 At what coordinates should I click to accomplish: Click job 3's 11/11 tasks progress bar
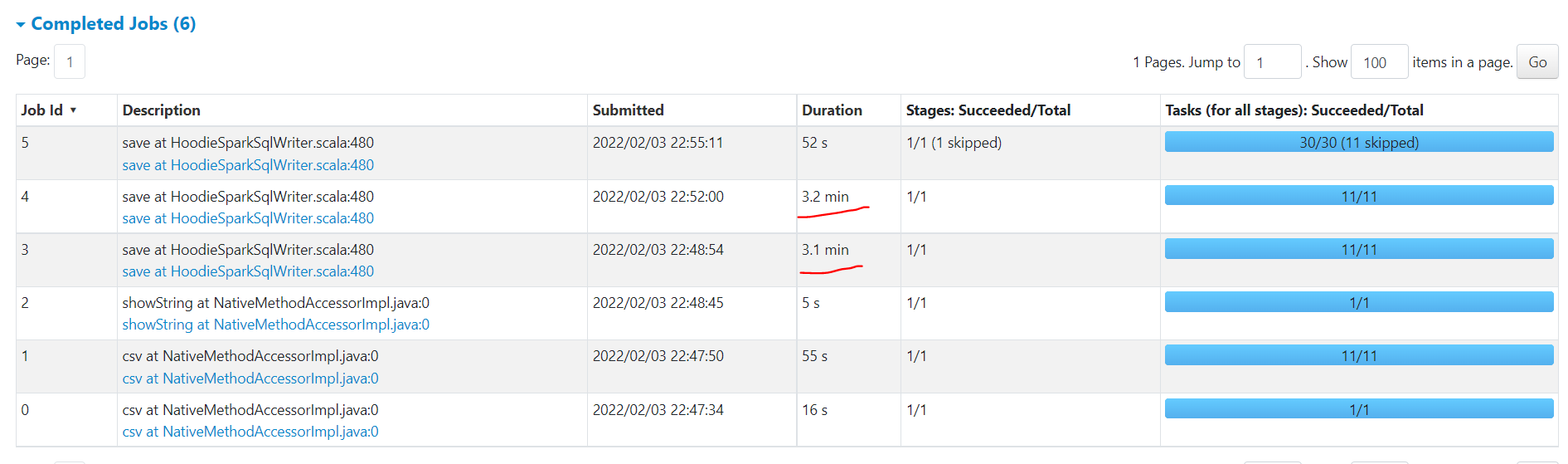click(1358, 249)
